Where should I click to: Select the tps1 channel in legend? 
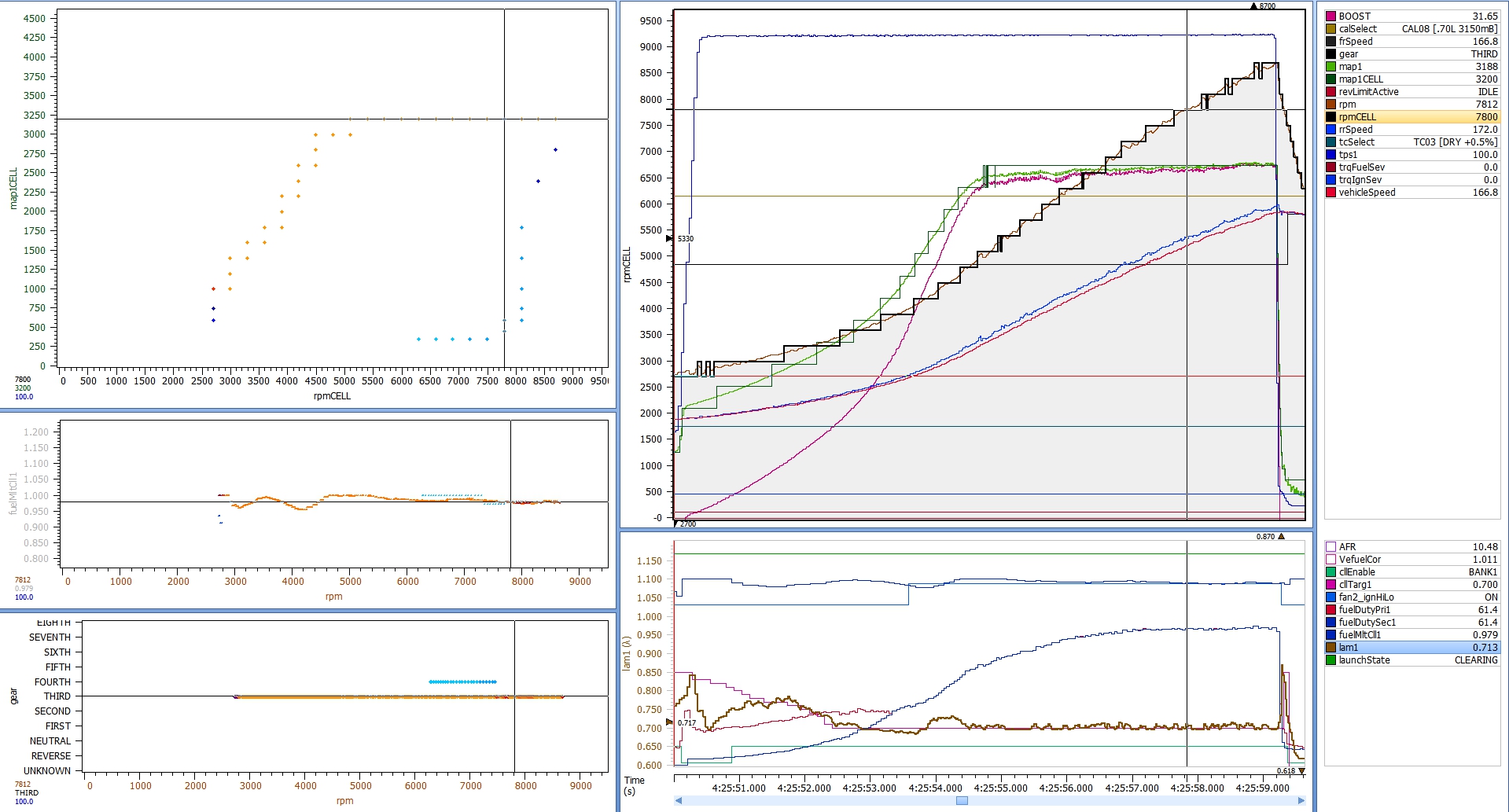[x=1412, y=155]
